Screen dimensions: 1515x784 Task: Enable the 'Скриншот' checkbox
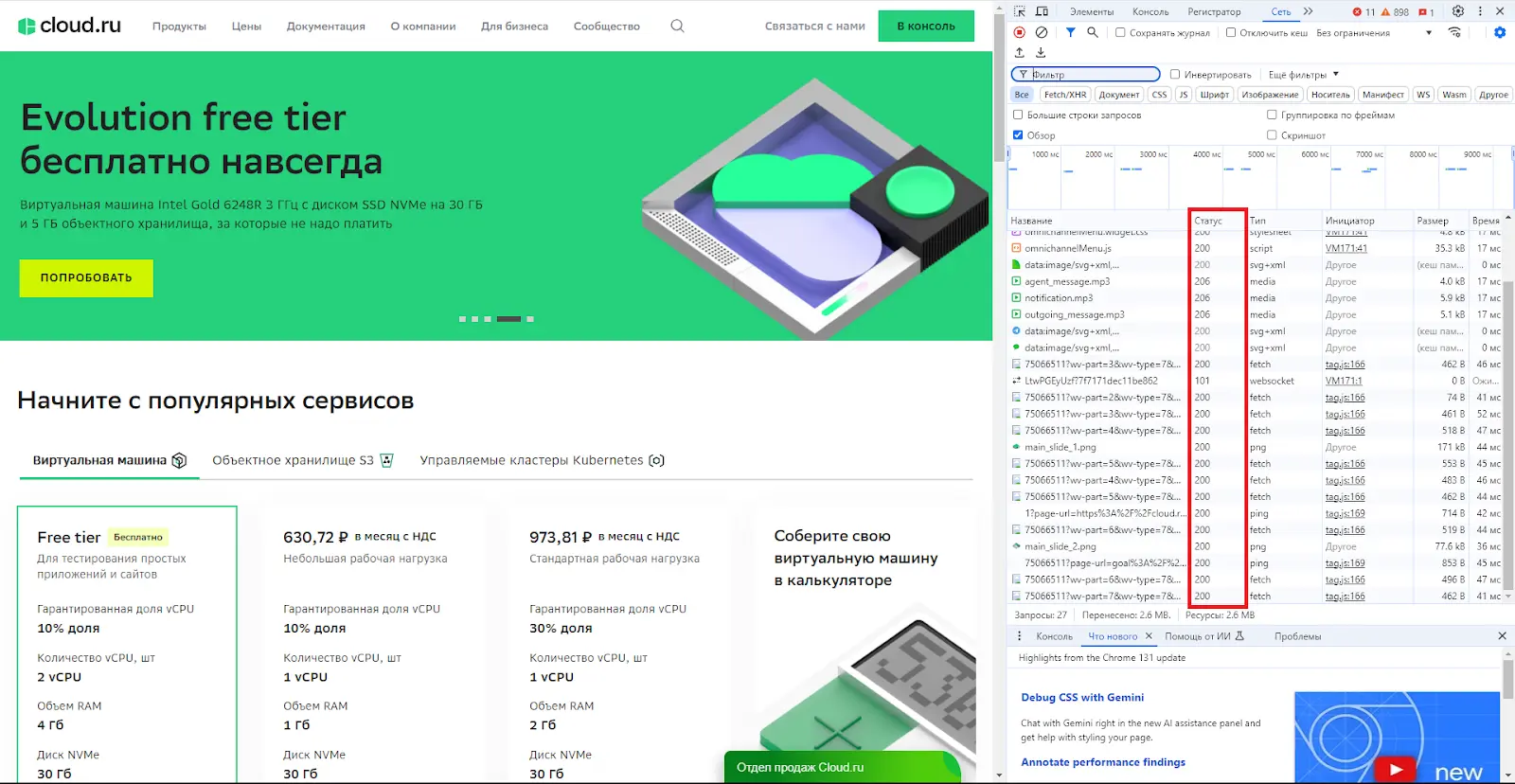pos(1272,134)
